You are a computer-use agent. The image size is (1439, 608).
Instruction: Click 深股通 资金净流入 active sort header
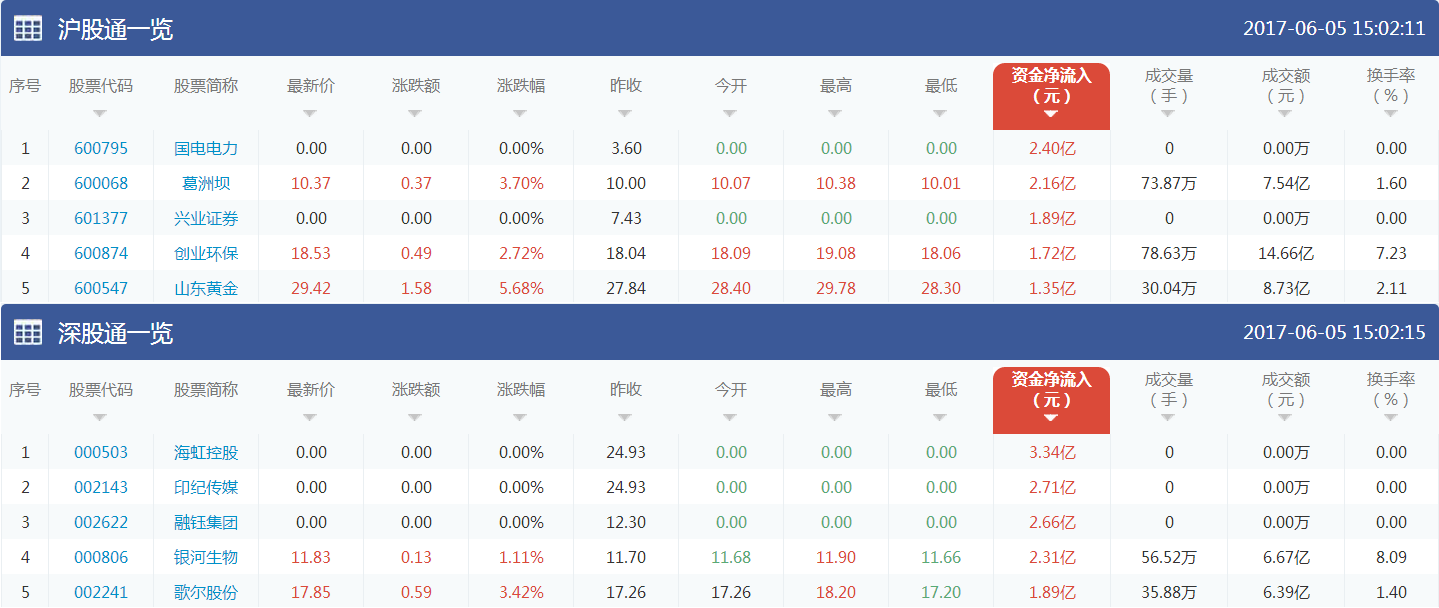(1051, 401)
